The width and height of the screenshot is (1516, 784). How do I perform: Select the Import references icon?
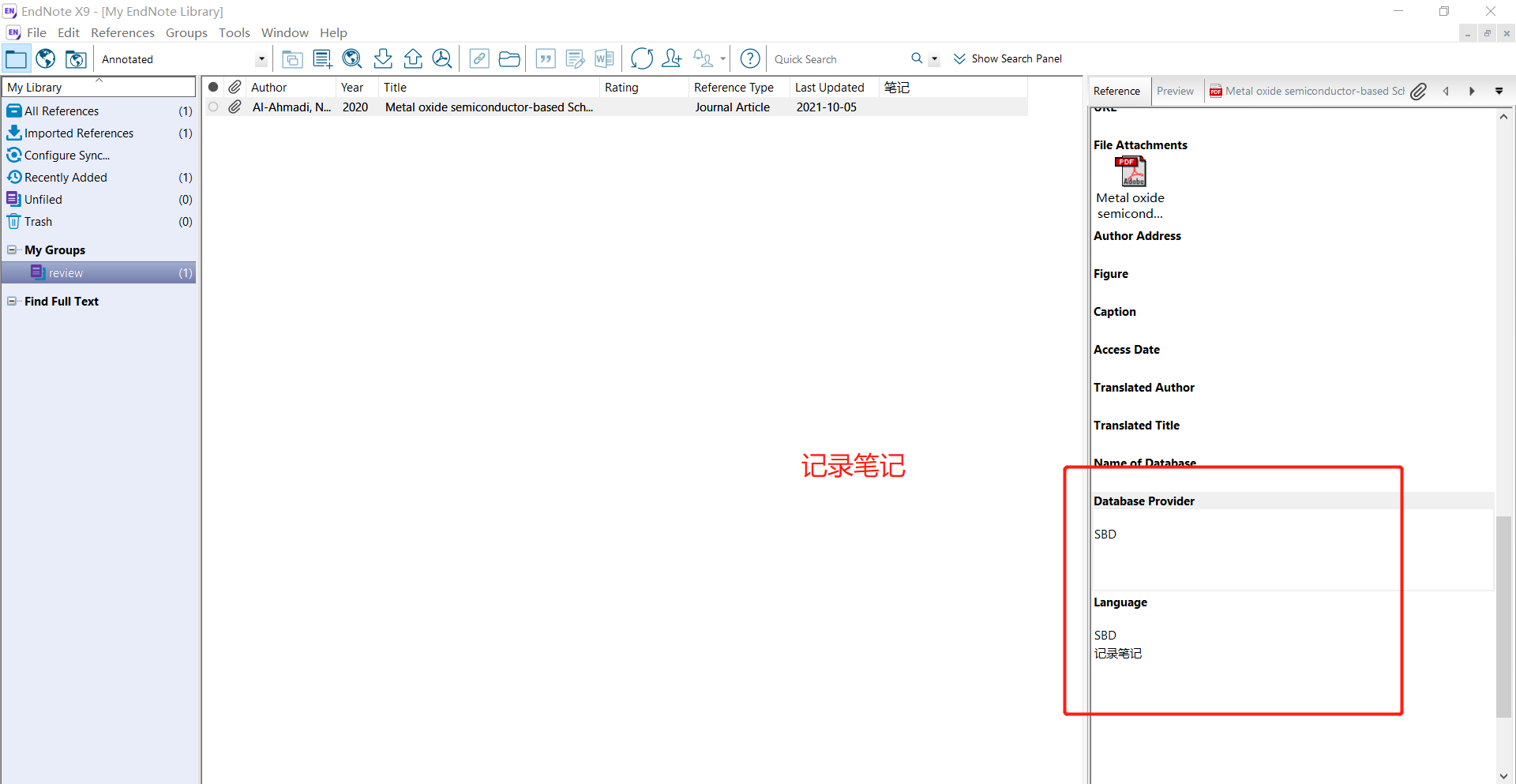click(x=382, y=58)
